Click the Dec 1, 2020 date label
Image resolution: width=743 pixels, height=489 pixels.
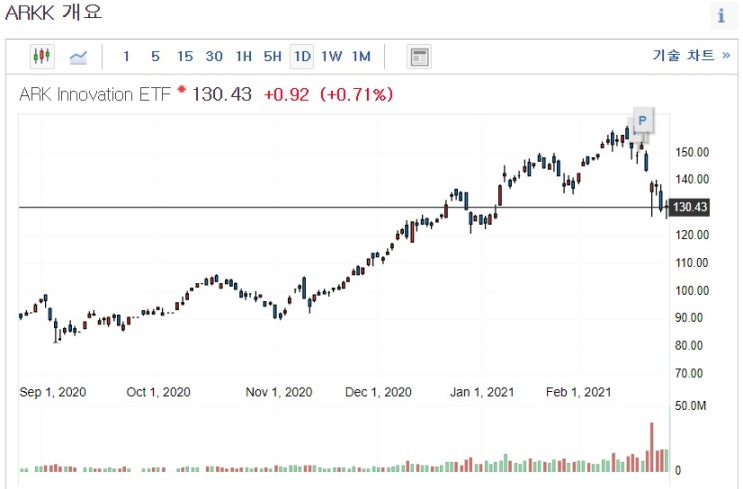[x=378, y=392]
